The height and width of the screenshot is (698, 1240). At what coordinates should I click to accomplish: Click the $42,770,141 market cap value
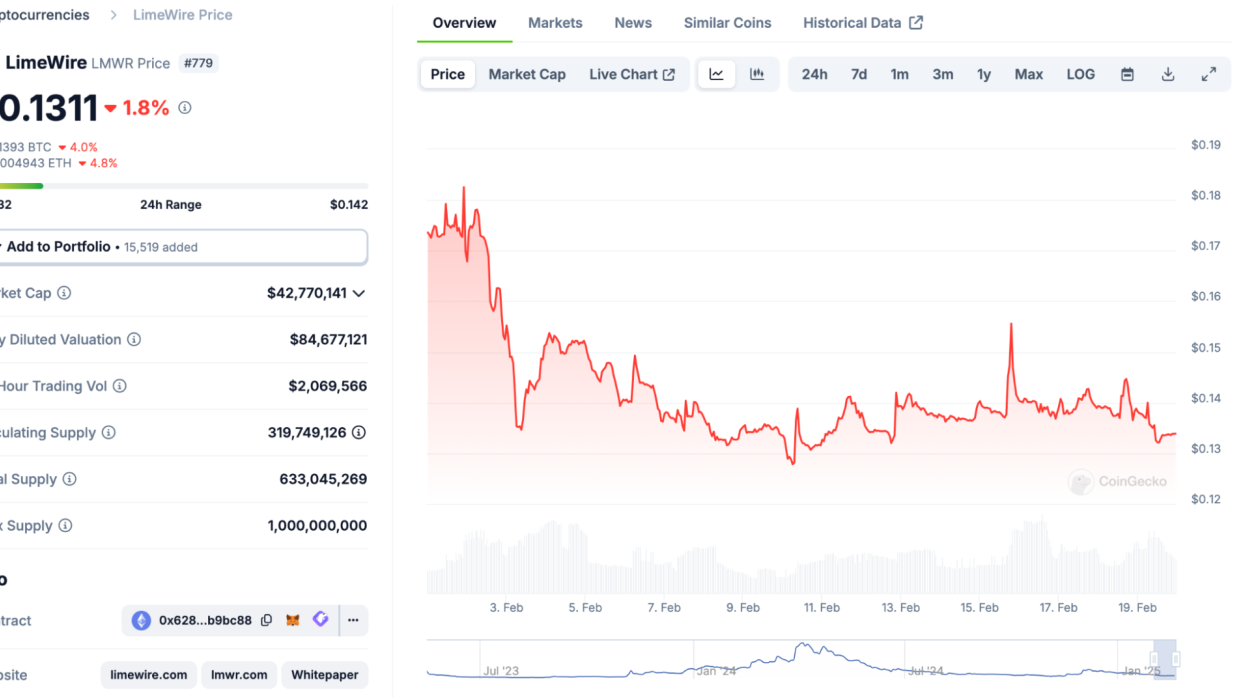coord(307,293)
